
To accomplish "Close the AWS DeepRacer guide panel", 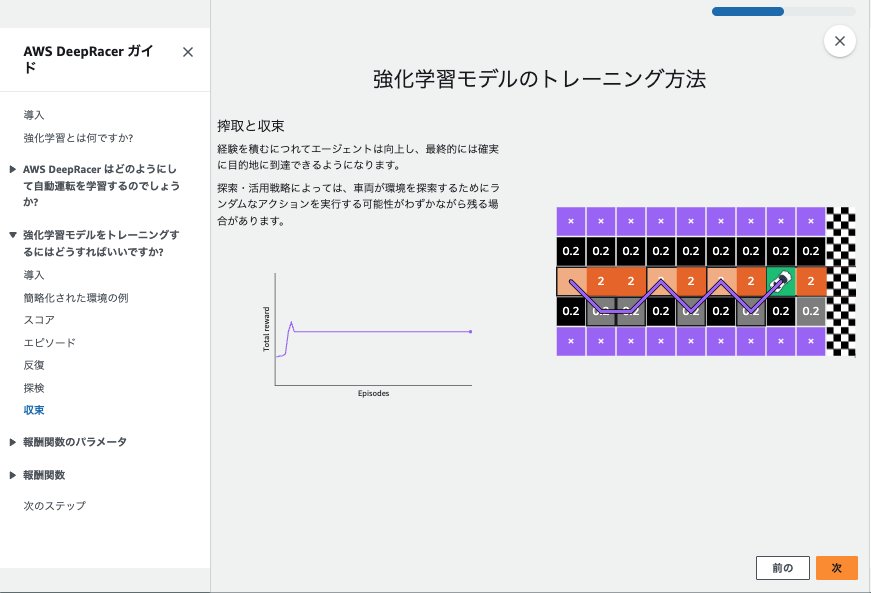I will [187, 51].
